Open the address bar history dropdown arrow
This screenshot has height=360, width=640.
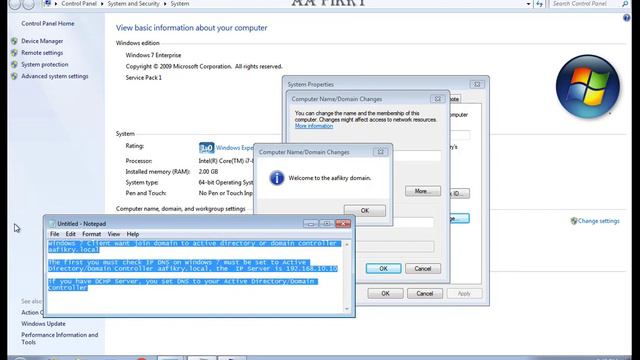[528, 4]
